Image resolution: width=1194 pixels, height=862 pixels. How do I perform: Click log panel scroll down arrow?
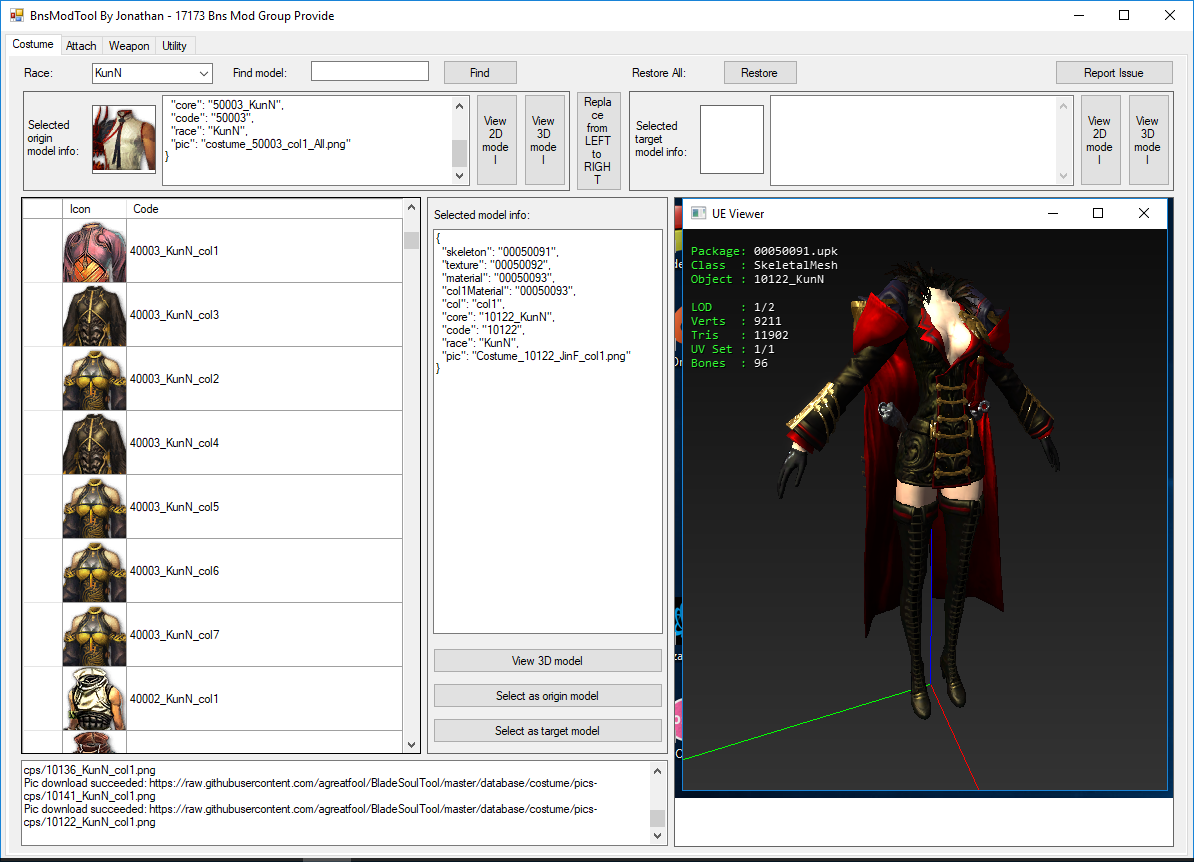pos(658,835)
